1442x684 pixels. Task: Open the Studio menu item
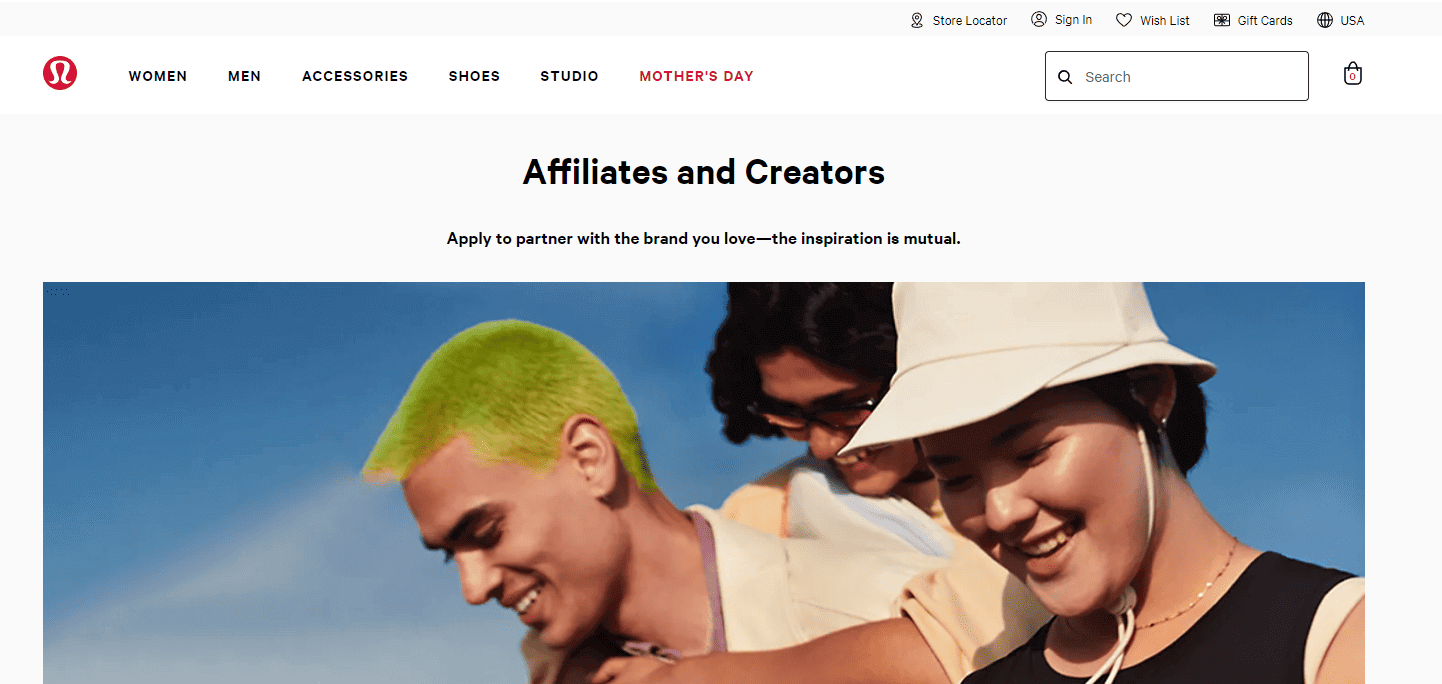point(570,76)
